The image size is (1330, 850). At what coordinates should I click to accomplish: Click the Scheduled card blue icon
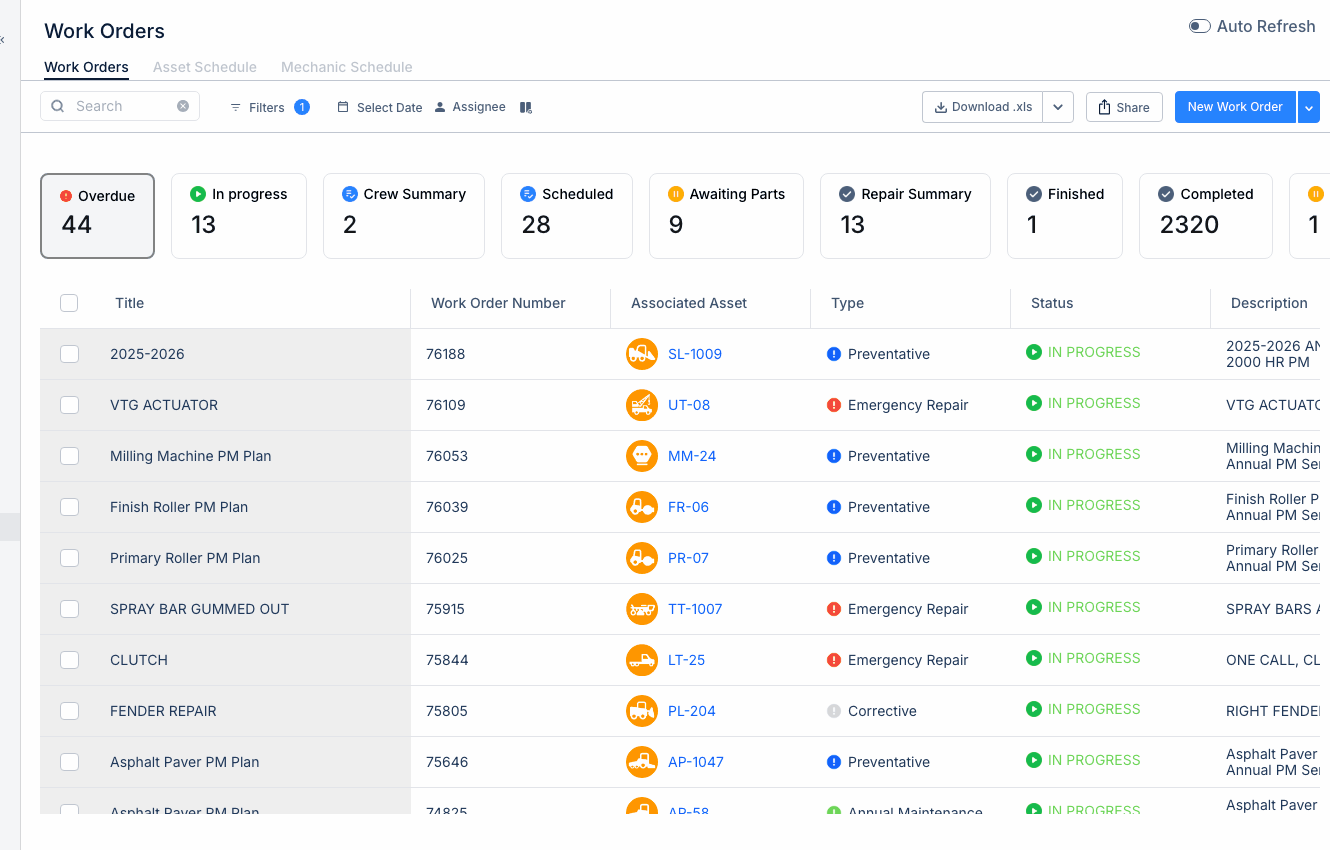(x=528, y=194)
